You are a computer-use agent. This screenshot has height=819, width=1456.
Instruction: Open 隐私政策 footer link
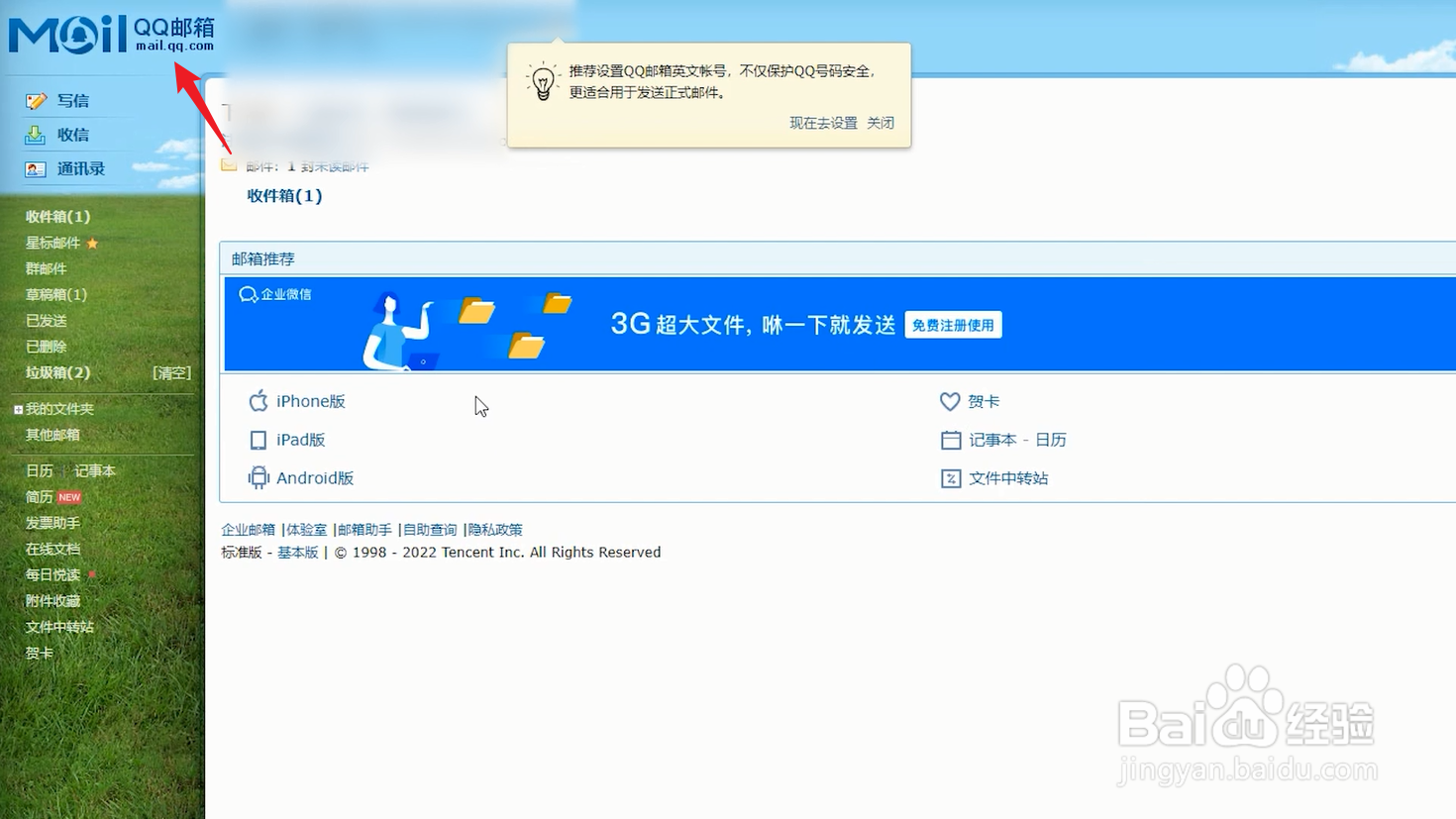point(495,530)
